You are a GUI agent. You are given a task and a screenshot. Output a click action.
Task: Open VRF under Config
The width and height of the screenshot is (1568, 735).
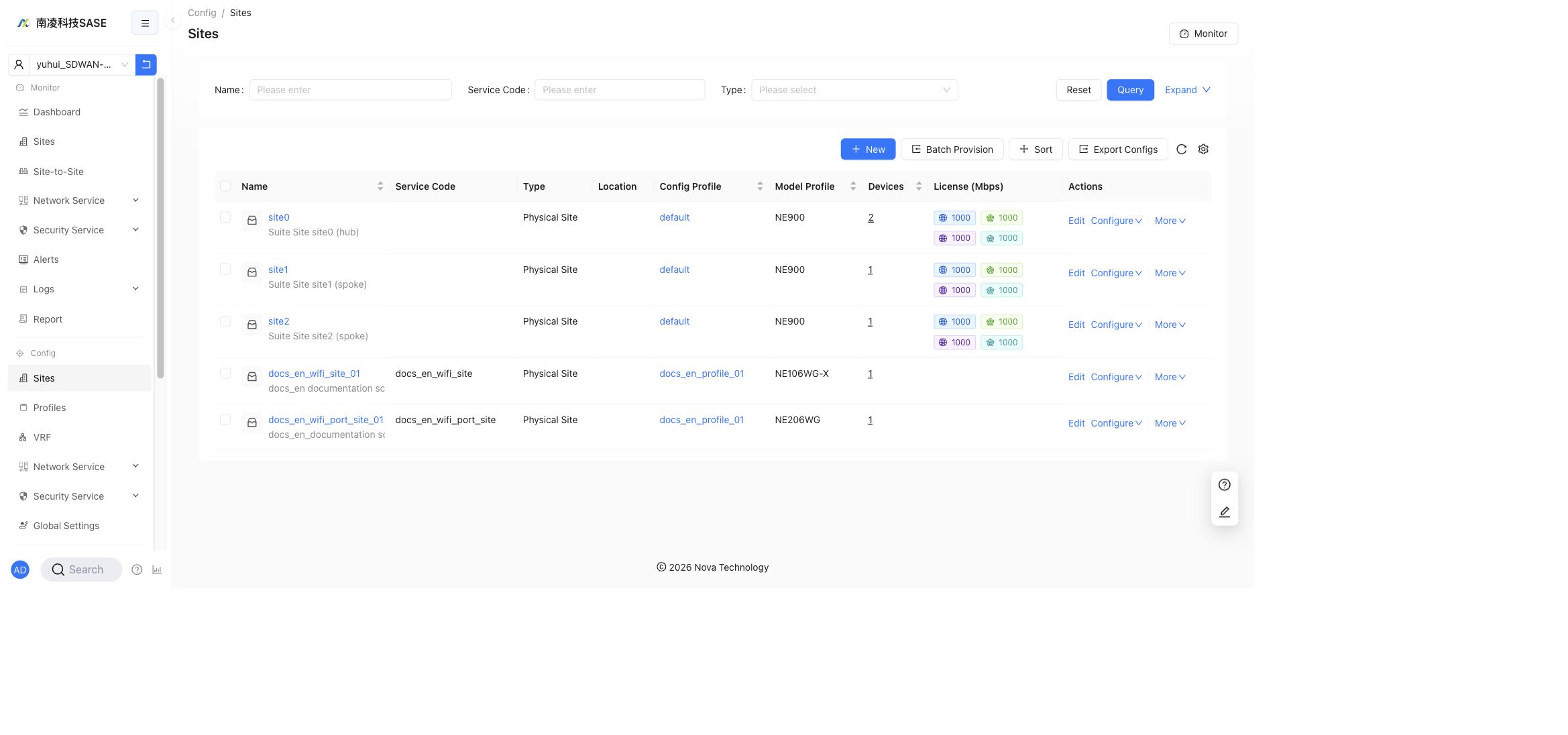(79, 437)
